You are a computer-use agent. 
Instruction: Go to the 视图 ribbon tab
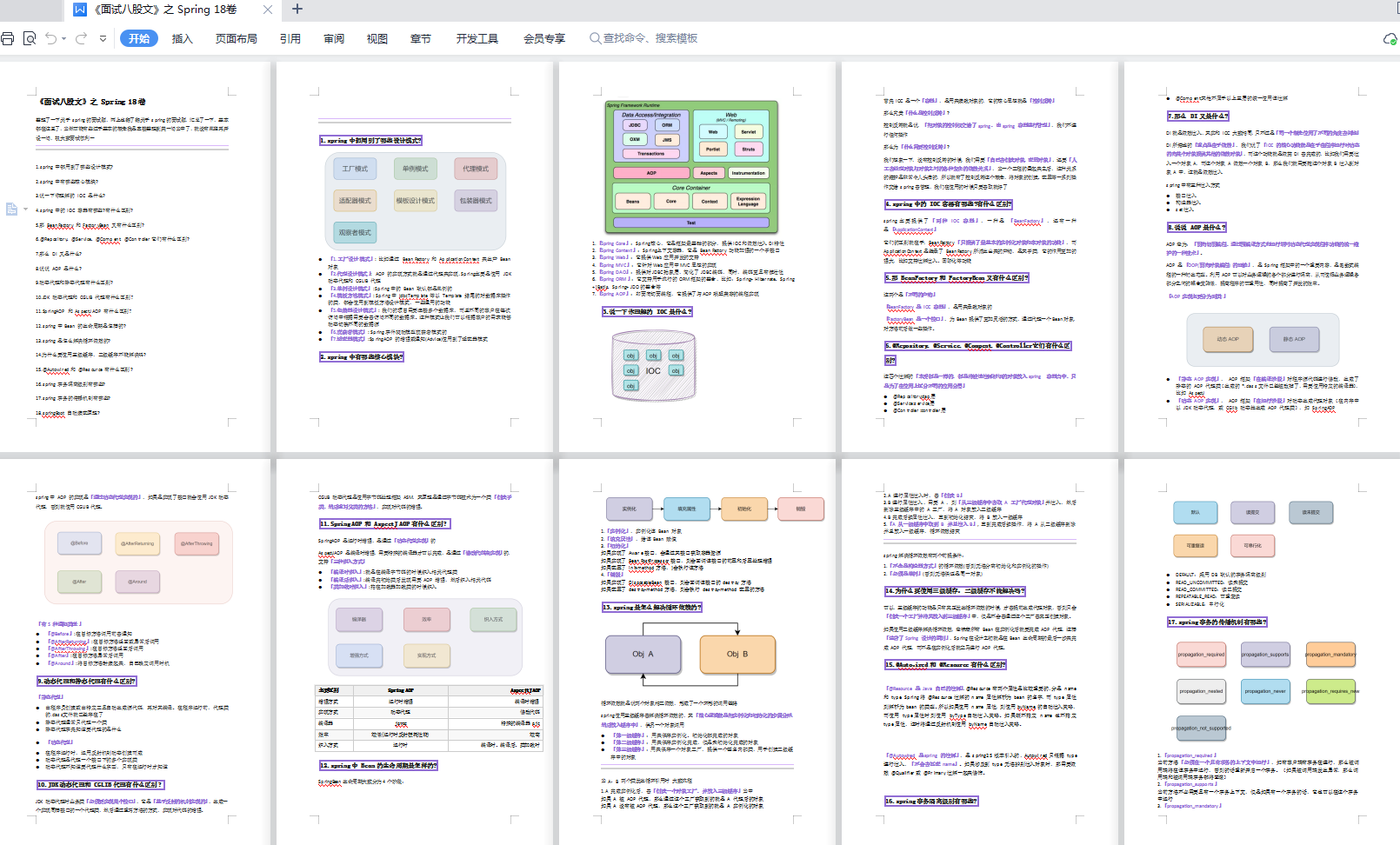[x=377, y=38]
